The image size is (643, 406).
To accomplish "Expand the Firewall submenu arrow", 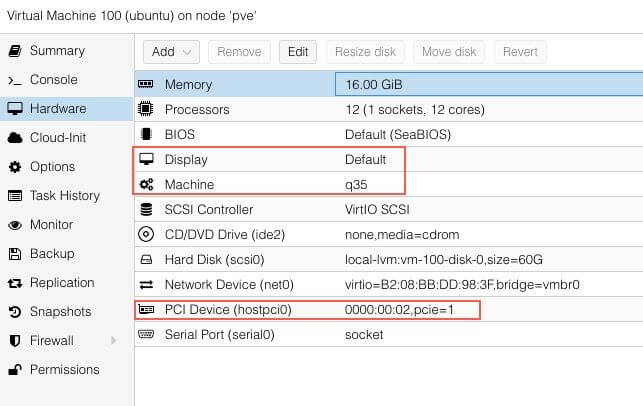I will point(113,341).
